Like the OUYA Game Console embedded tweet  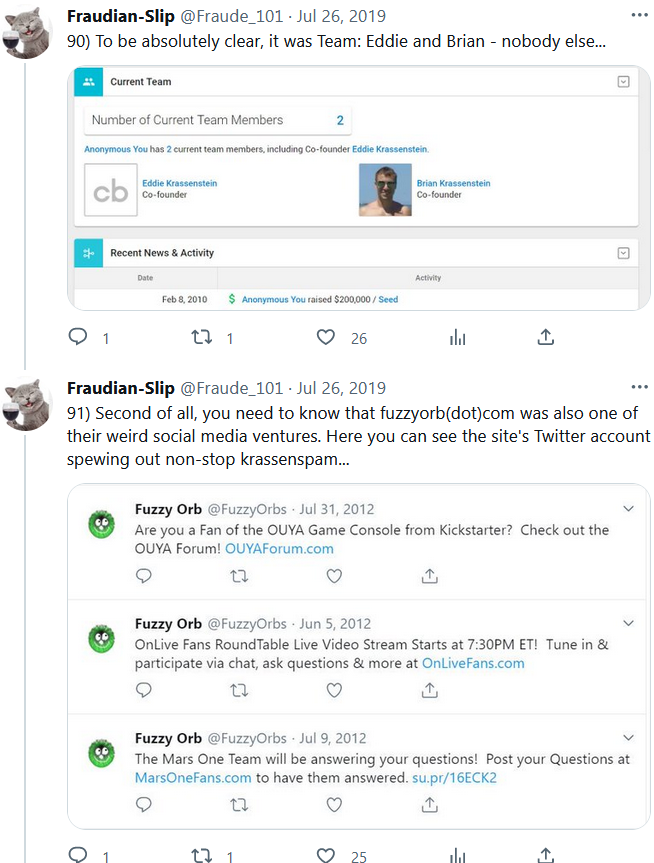pos(334,575)
